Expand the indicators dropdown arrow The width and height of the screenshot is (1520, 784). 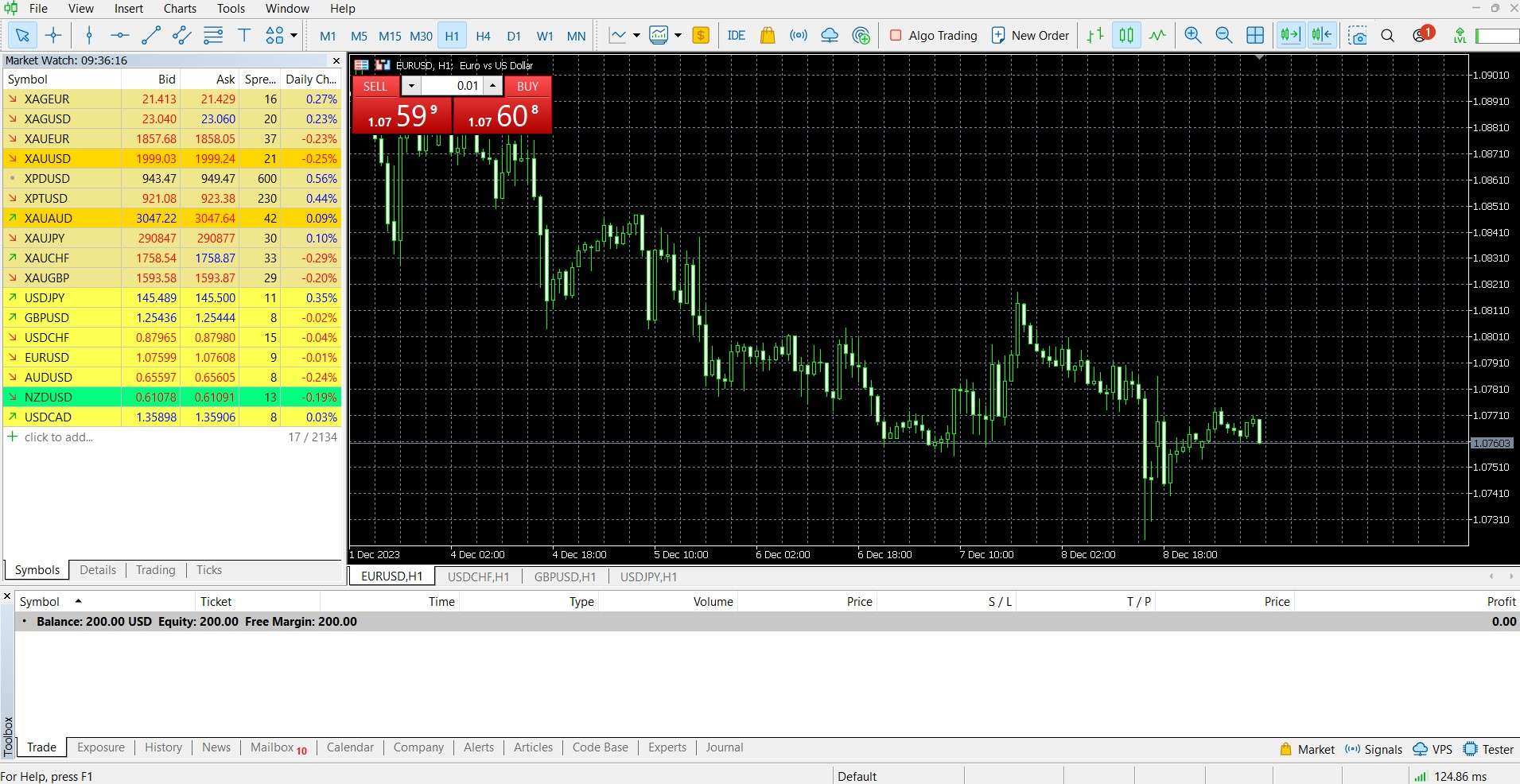[x=636, y=35]
